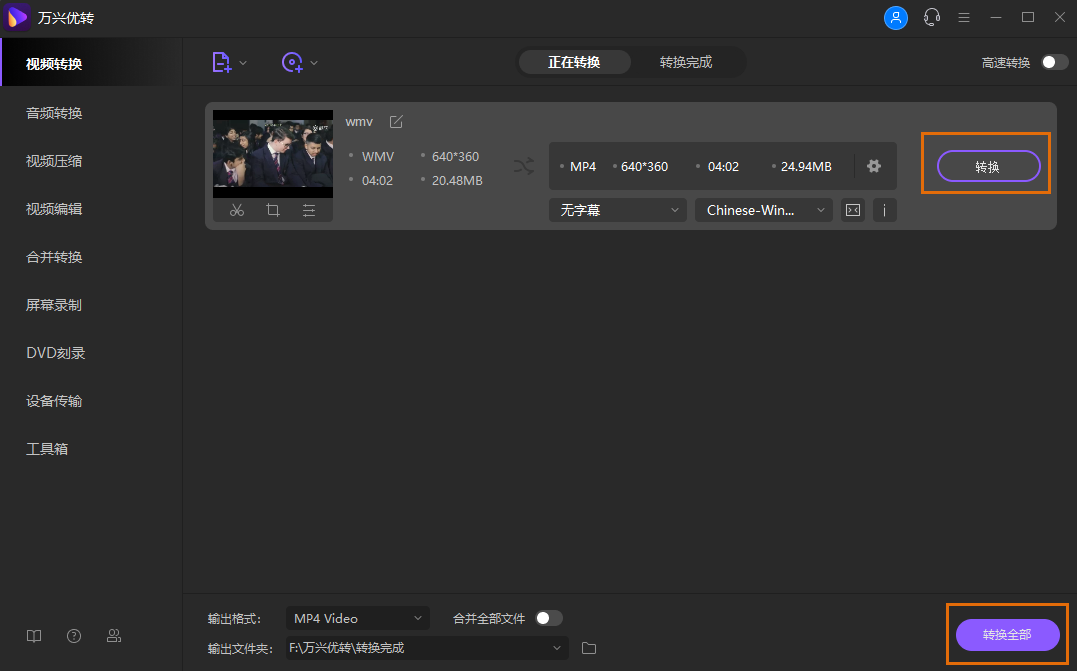
Task: Open the 无字幕 subtitle dropdown
Action: tap(617, 210)
